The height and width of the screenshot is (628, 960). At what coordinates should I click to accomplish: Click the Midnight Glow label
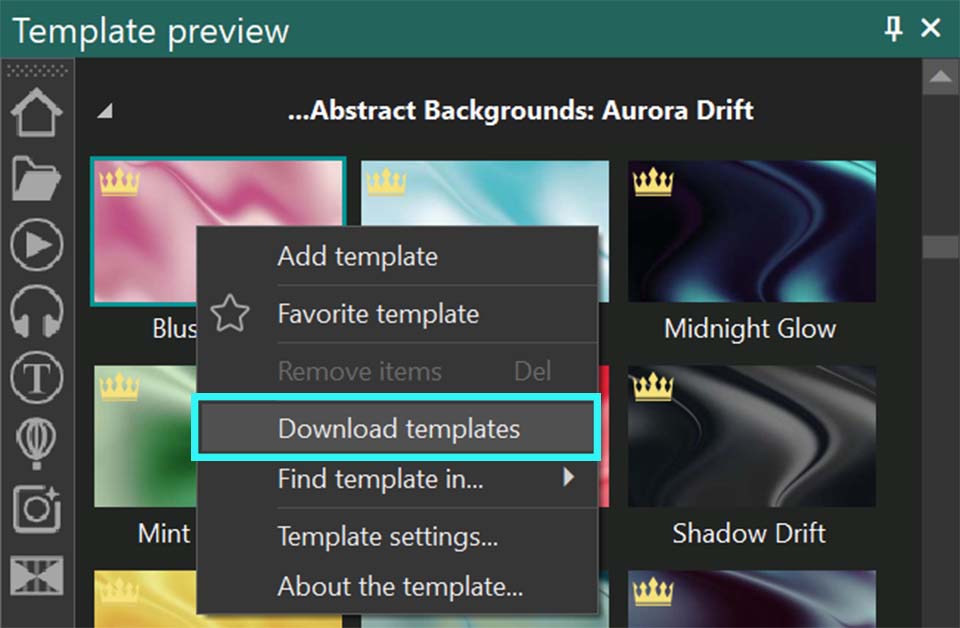pos(750,329)
